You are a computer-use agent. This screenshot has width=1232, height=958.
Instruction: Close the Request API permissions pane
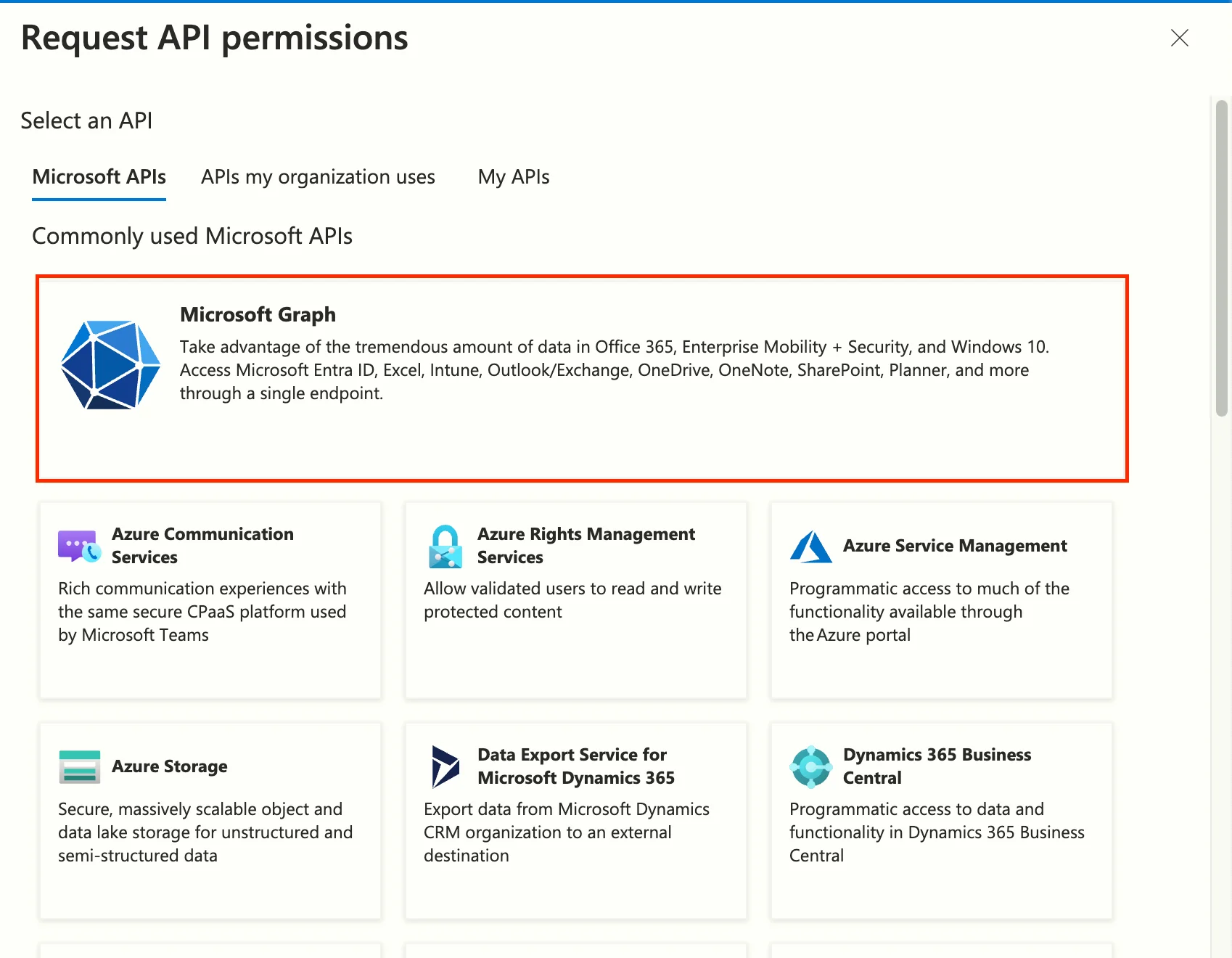coord(1180,38)
